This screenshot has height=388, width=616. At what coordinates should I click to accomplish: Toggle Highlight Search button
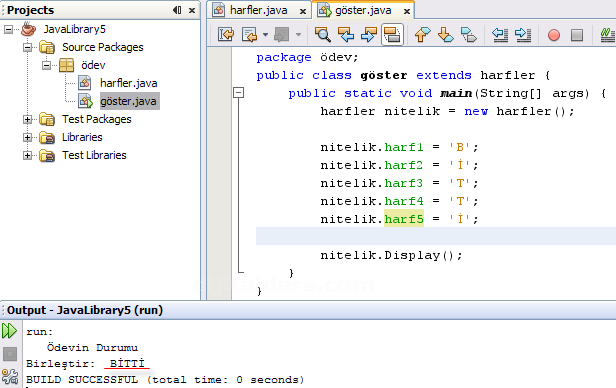pos(392,35)
